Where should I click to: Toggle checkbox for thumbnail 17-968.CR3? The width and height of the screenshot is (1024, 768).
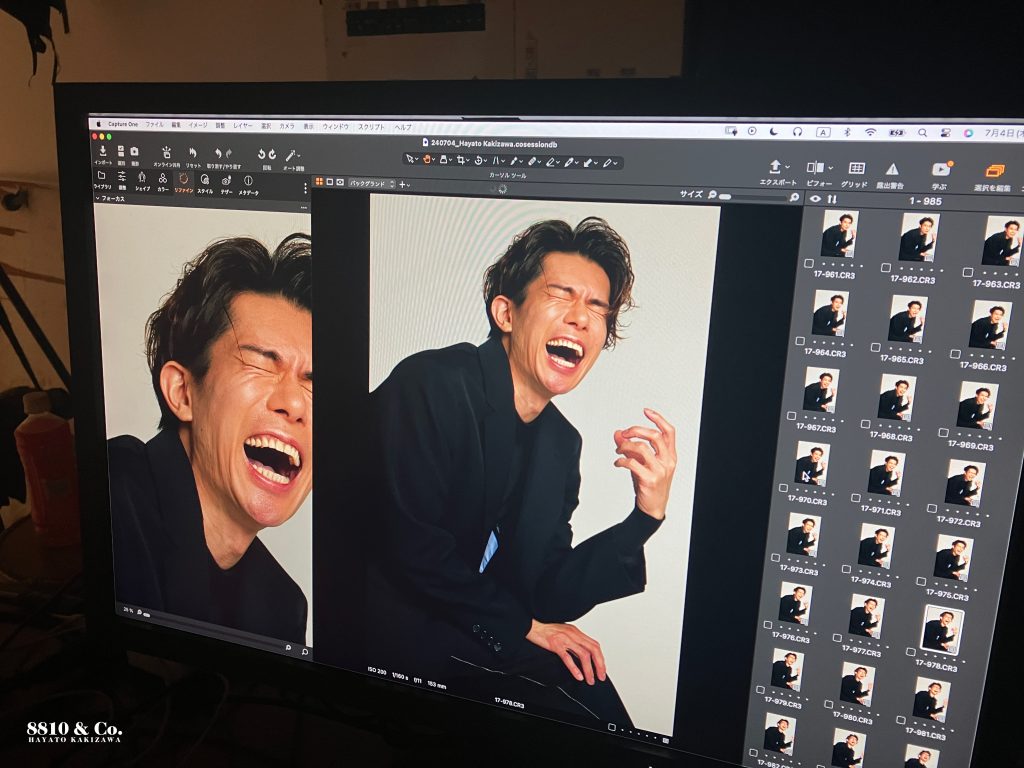[865, 424]
